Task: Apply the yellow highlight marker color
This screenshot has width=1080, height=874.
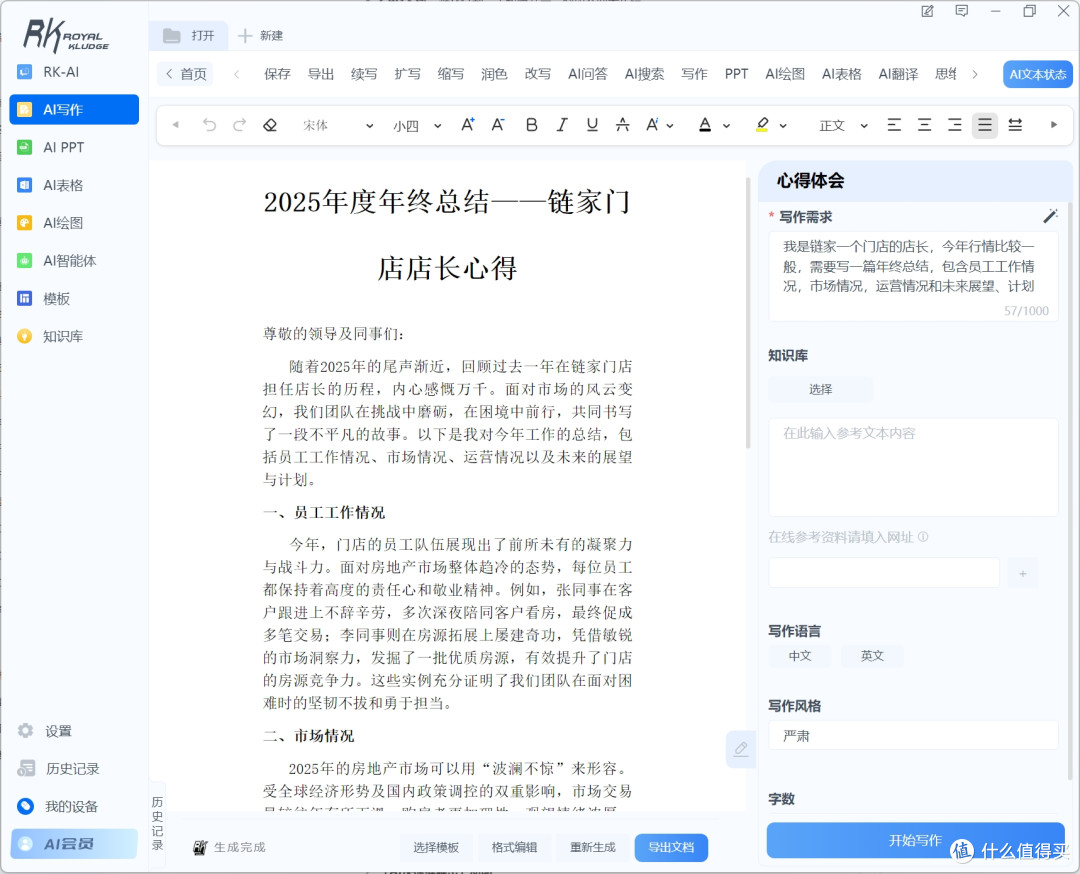Action: 762,125
